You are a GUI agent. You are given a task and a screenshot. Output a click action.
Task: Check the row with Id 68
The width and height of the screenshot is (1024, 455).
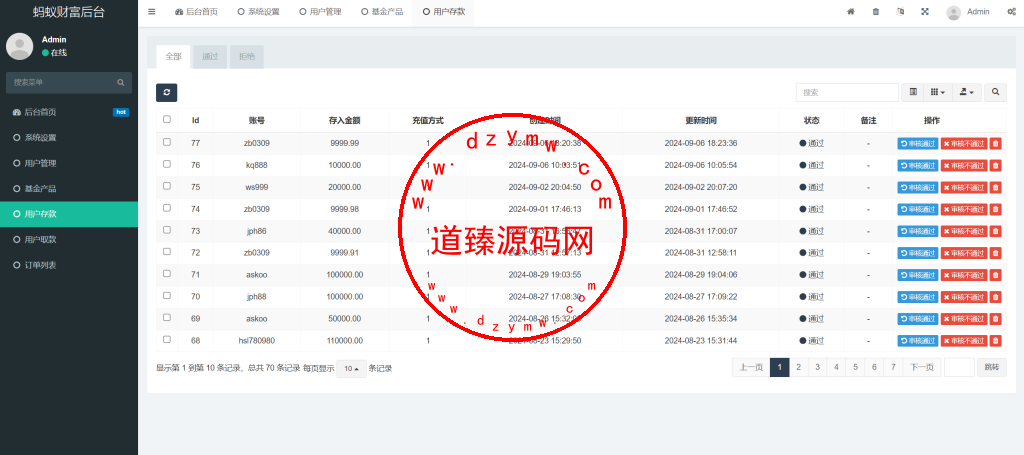coord(167,339)
